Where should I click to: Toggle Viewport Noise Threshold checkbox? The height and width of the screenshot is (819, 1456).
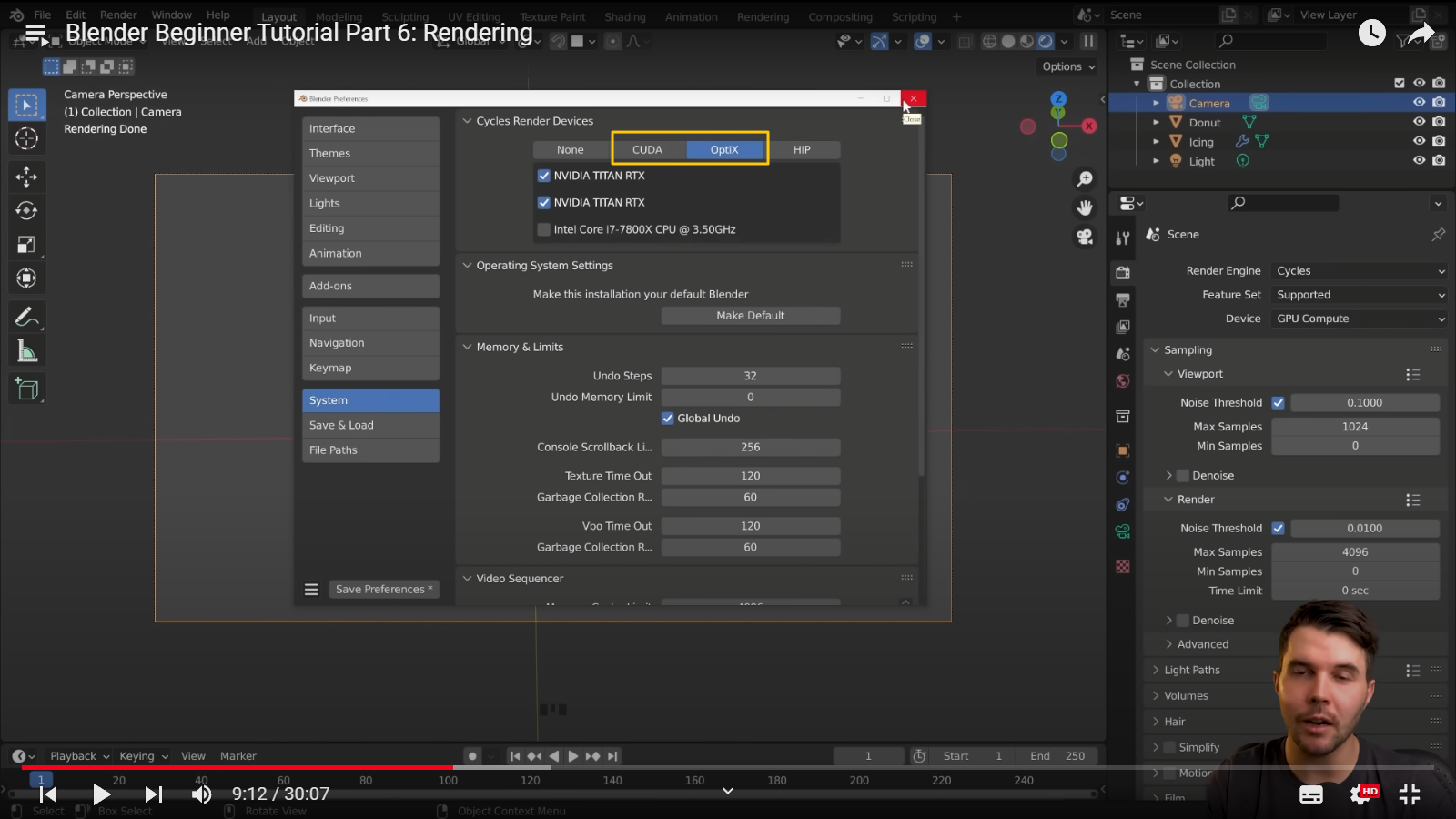coord(1278,402)
